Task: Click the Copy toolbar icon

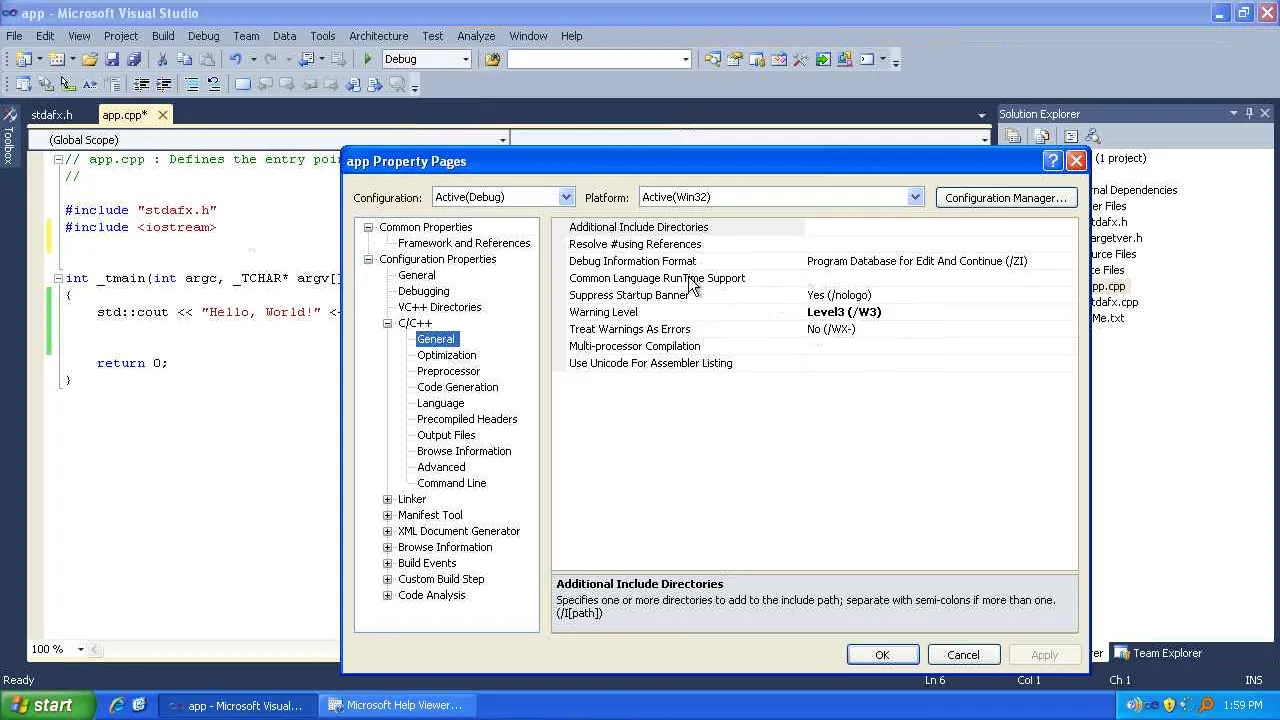Action: 184,60
